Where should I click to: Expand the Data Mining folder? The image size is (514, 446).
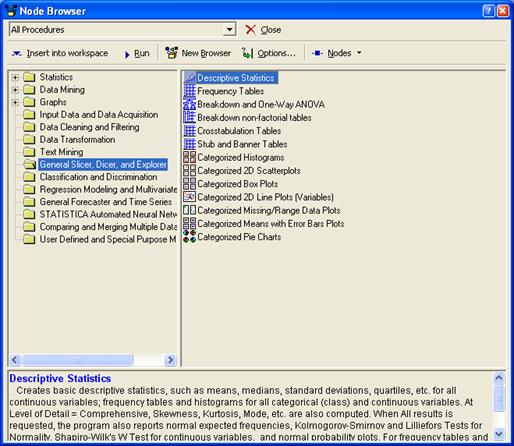[15, 90]
